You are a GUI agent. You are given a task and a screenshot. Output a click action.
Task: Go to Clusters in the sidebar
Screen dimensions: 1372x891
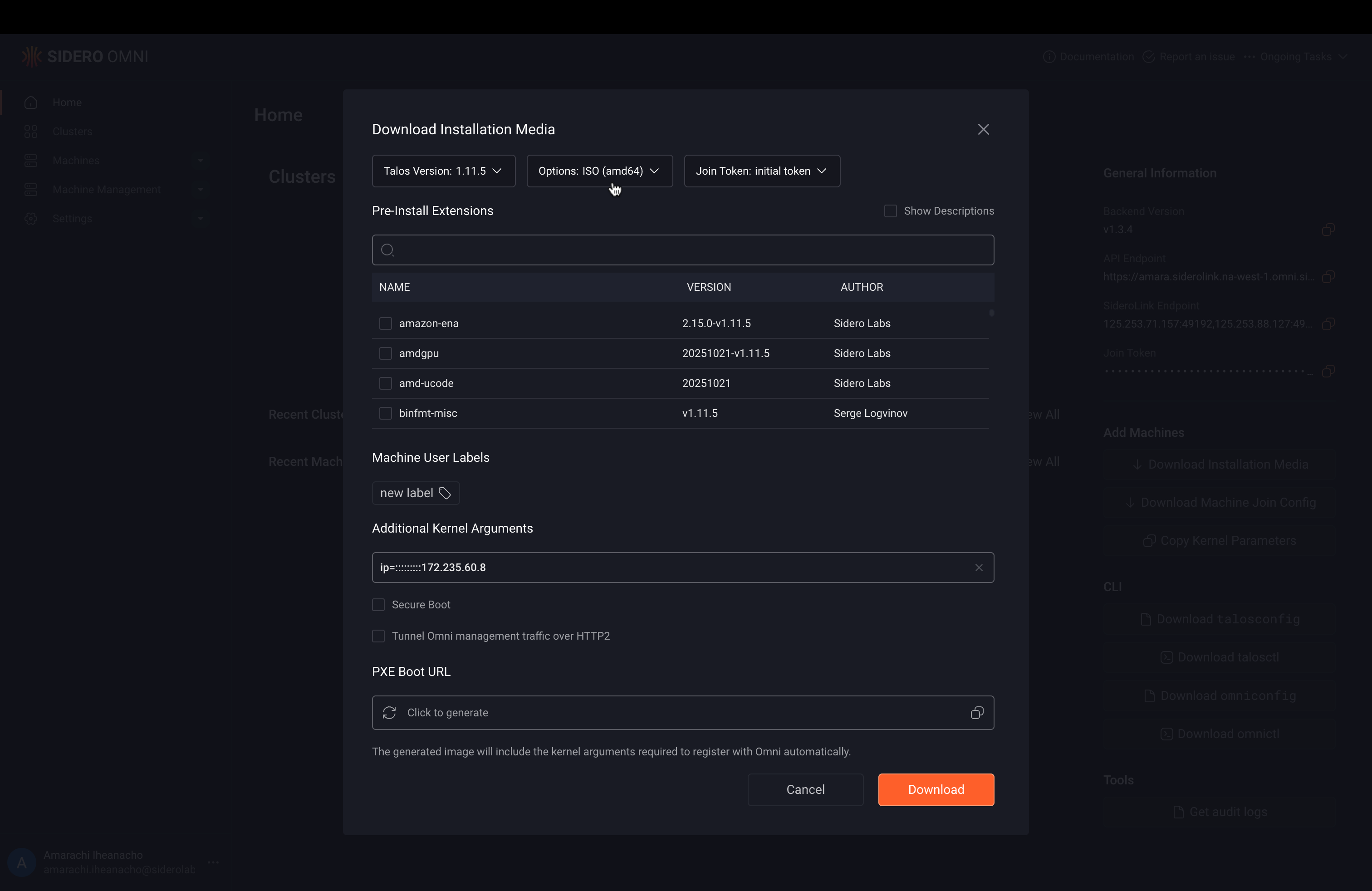(72, 132)
